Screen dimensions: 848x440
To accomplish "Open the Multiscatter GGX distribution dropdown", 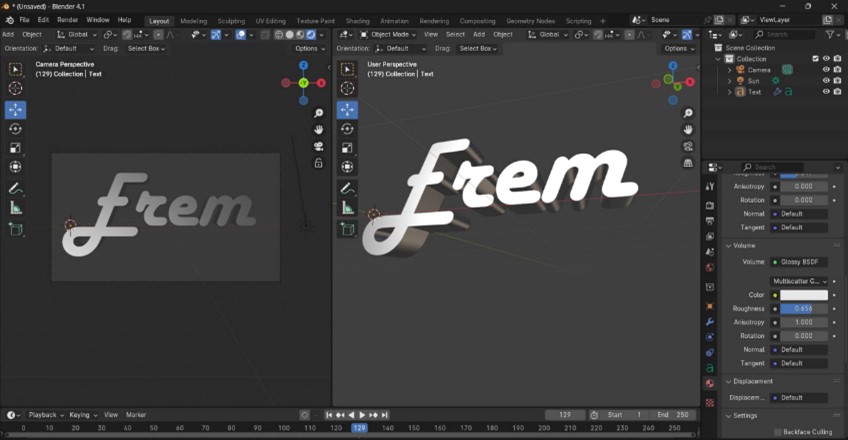I will pyautogui.click(x=799, y=281).
